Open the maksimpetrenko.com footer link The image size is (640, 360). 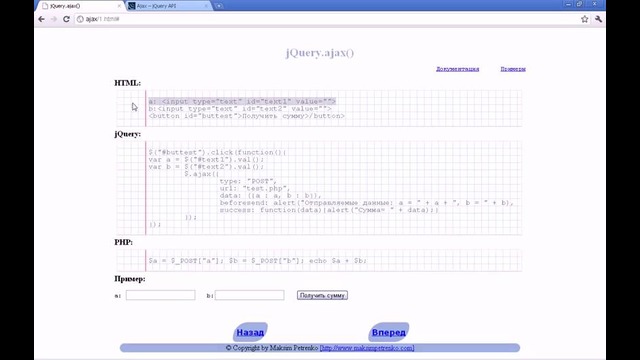(367, 348)
